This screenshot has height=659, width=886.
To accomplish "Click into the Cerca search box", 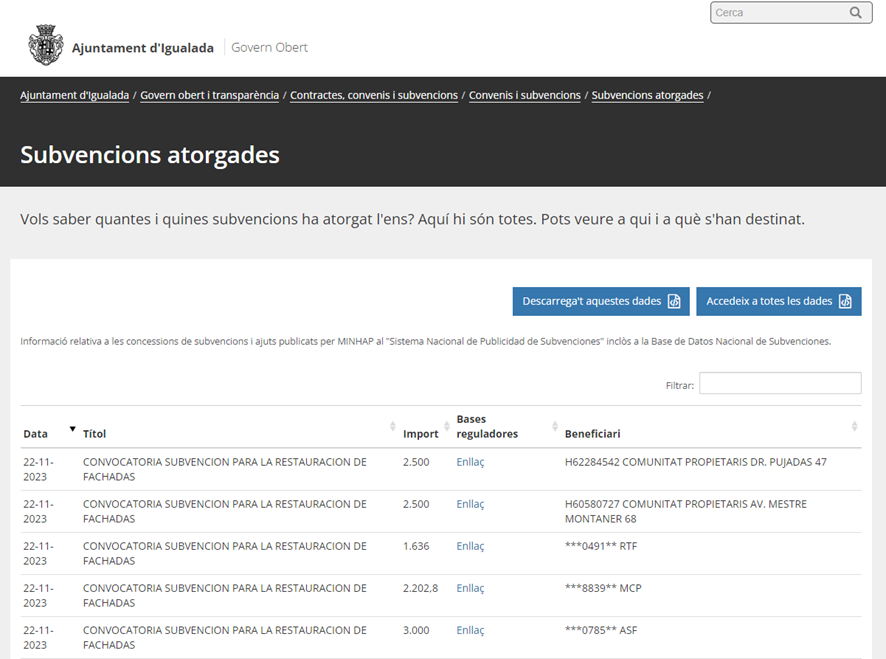I will (780, 13).
